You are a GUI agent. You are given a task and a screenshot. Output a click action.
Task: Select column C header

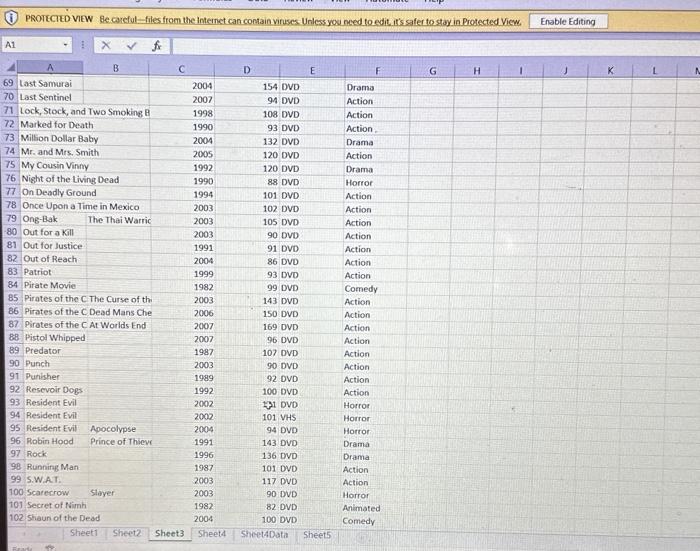tap(181, 69)
